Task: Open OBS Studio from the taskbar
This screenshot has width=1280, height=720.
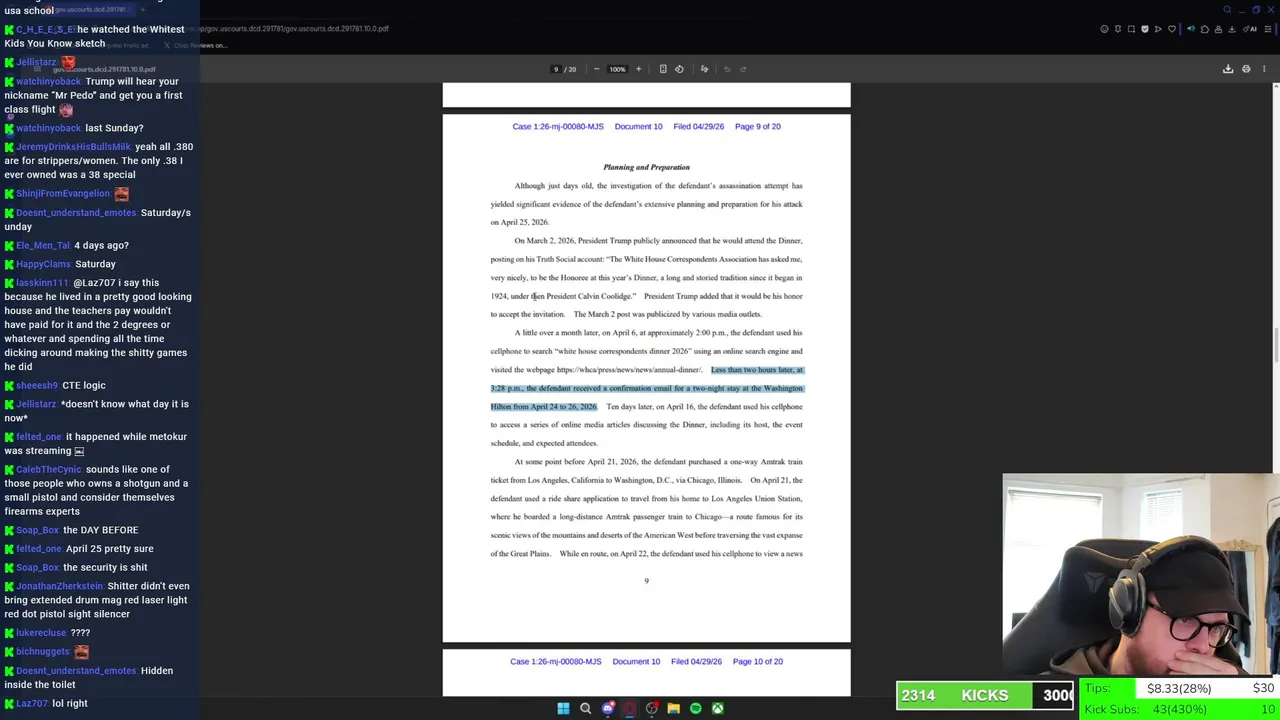Action: point(651,708)
